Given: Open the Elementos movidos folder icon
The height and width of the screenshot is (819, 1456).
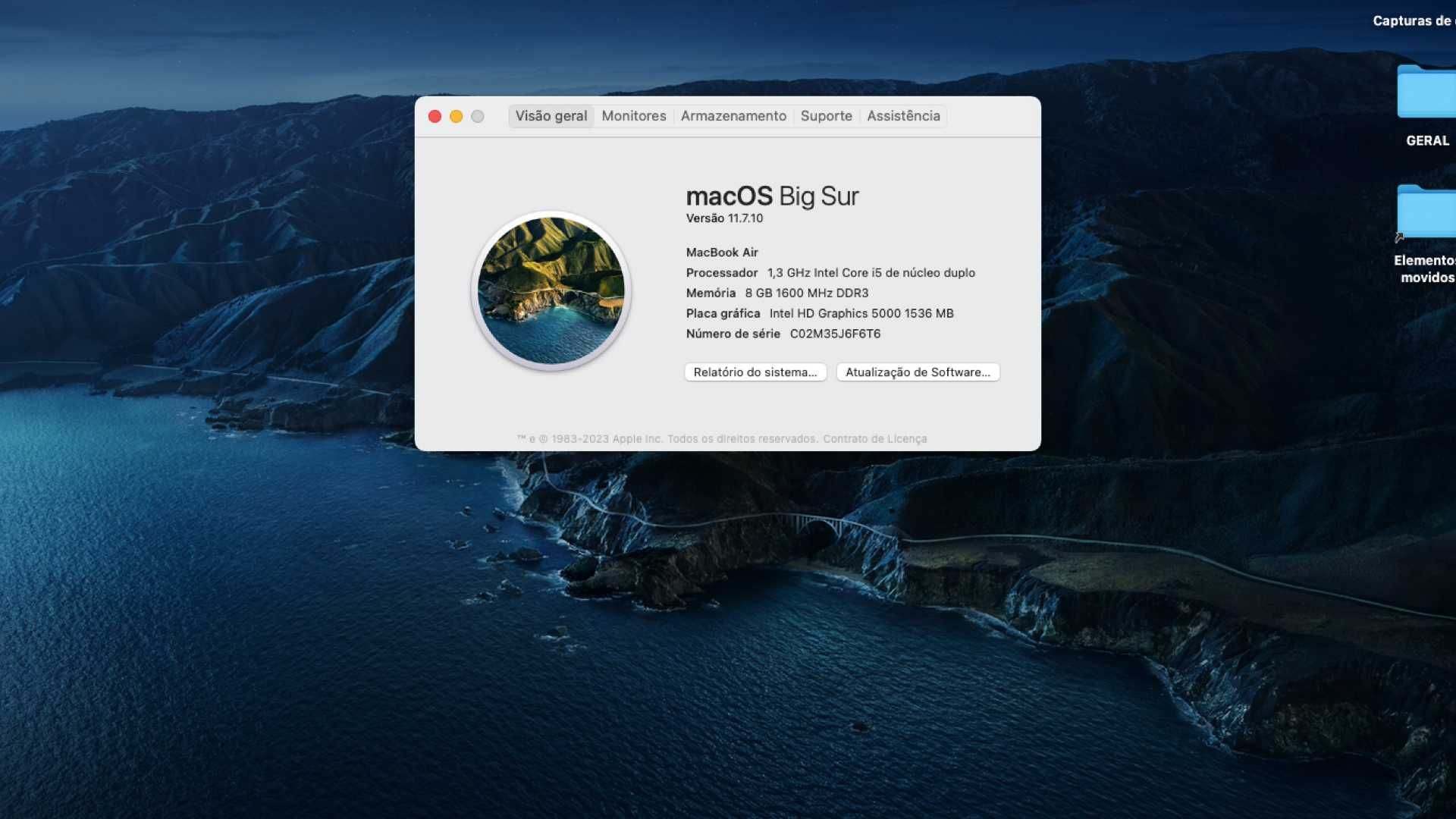Looking at the screenshot, I should pos(1427,211).
